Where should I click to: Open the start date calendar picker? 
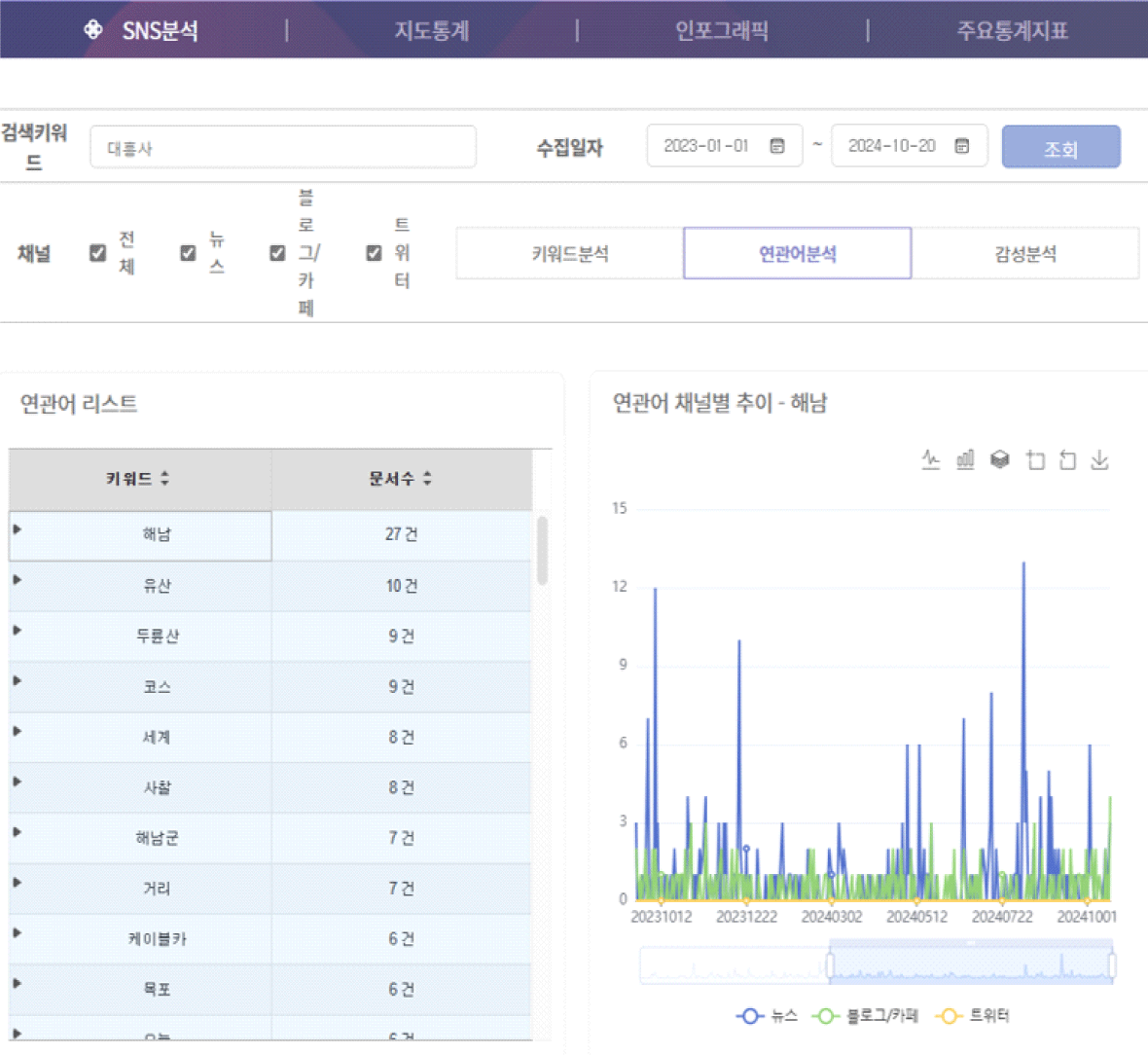(x=777, y=146)
